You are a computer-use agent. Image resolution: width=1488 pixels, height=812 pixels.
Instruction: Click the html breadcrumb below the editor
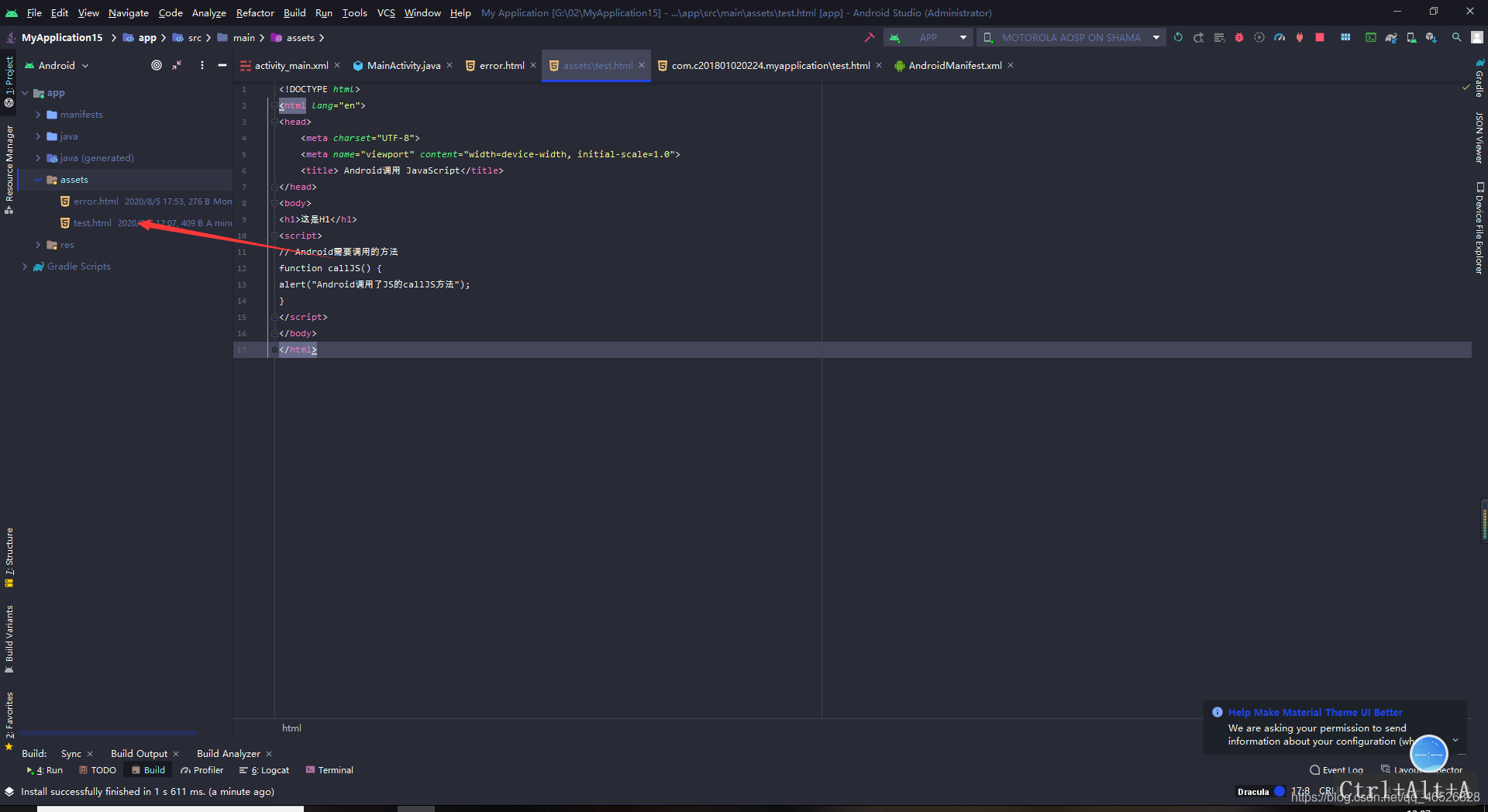pyautogui.click(x=291, y=728)
